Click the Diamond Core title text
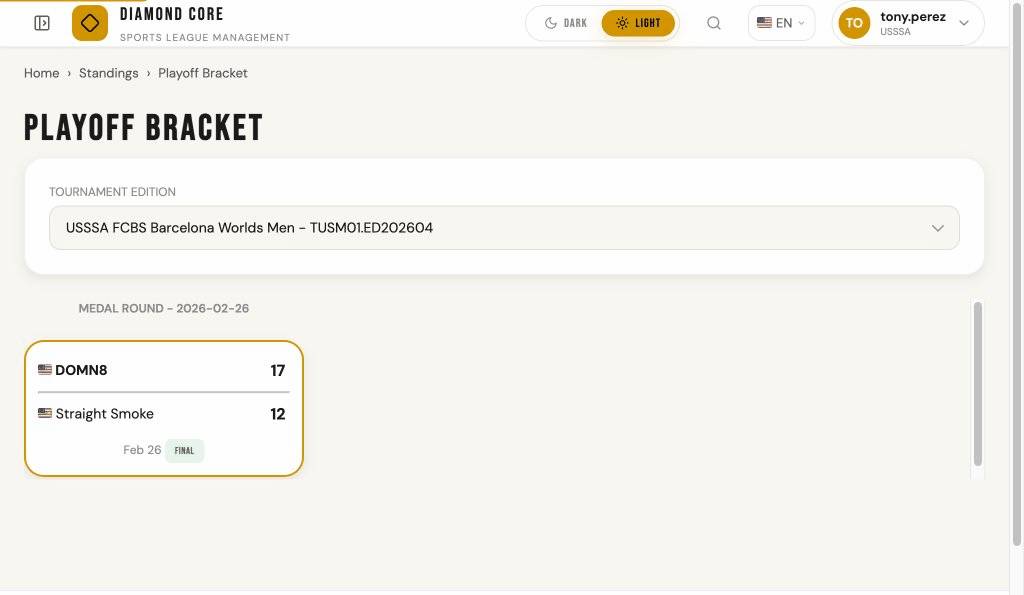The image size is (1024, 595). pos(172,14)
